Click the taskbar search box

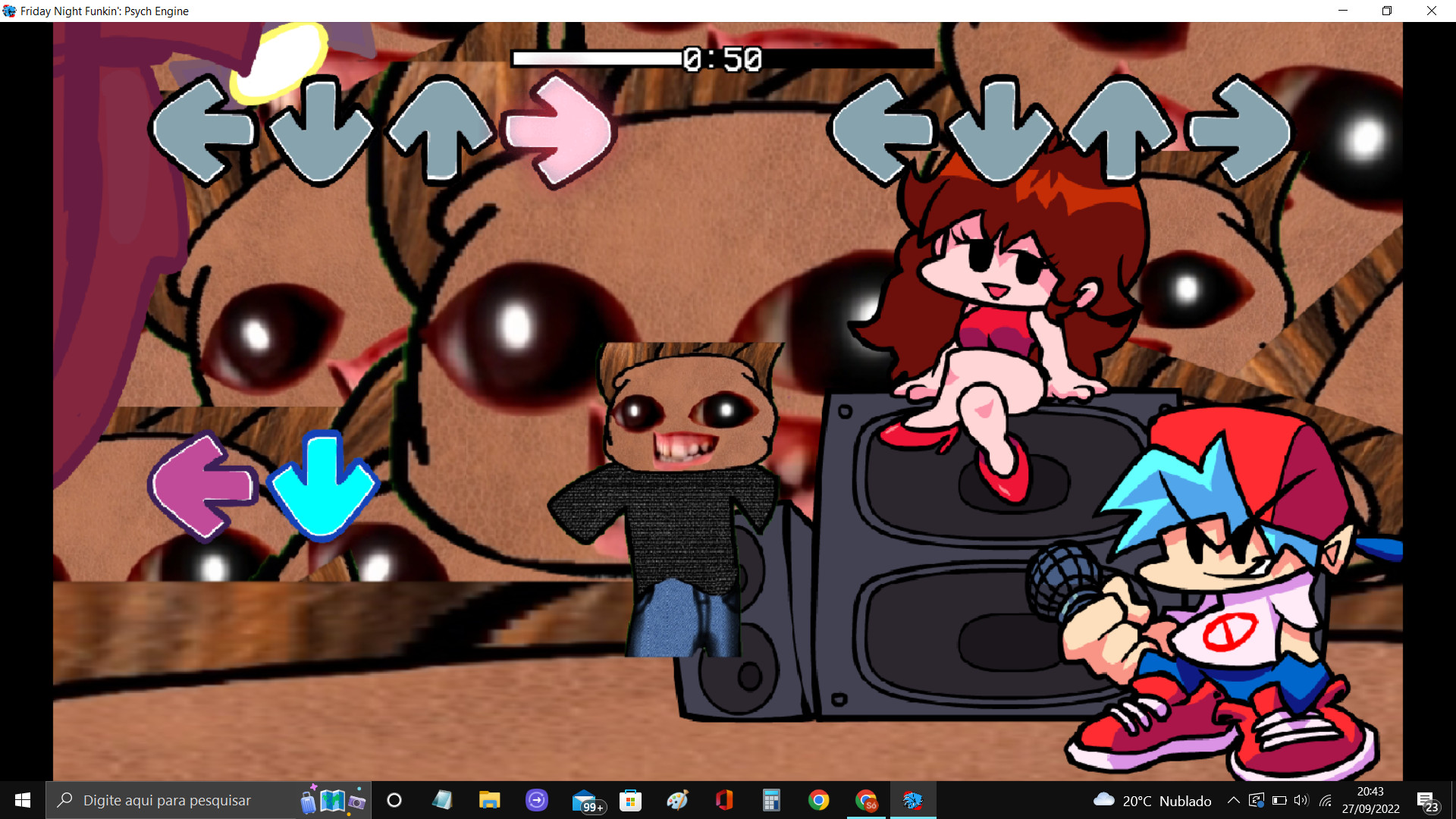[209, 800]
